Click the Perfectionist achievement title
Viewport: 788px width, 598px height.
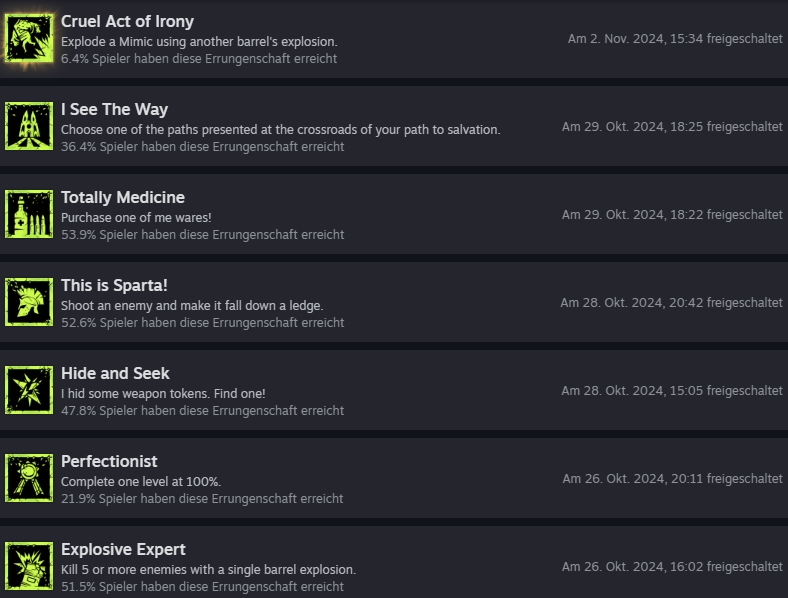[x=109, y=461]
